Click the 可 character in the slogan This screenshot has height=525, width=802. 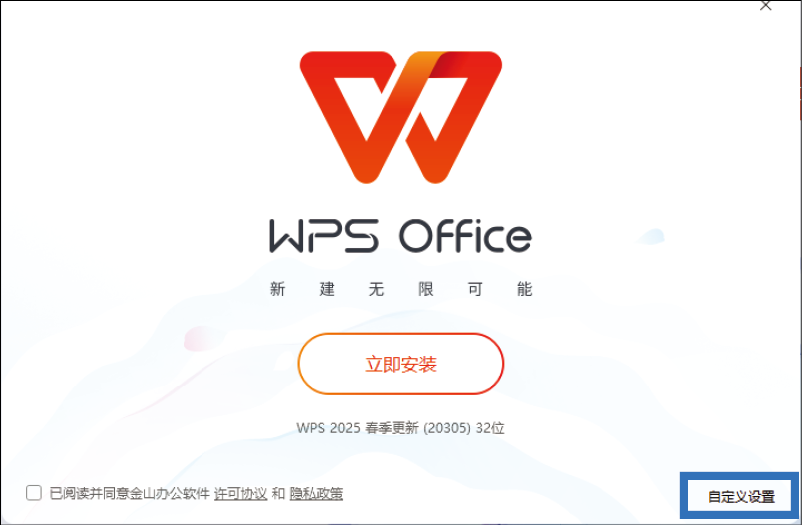(475, 289)
